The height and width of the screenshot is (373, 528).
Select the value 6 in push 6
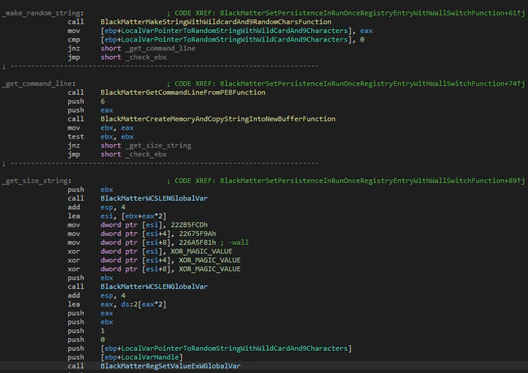[x=103, y=101]
